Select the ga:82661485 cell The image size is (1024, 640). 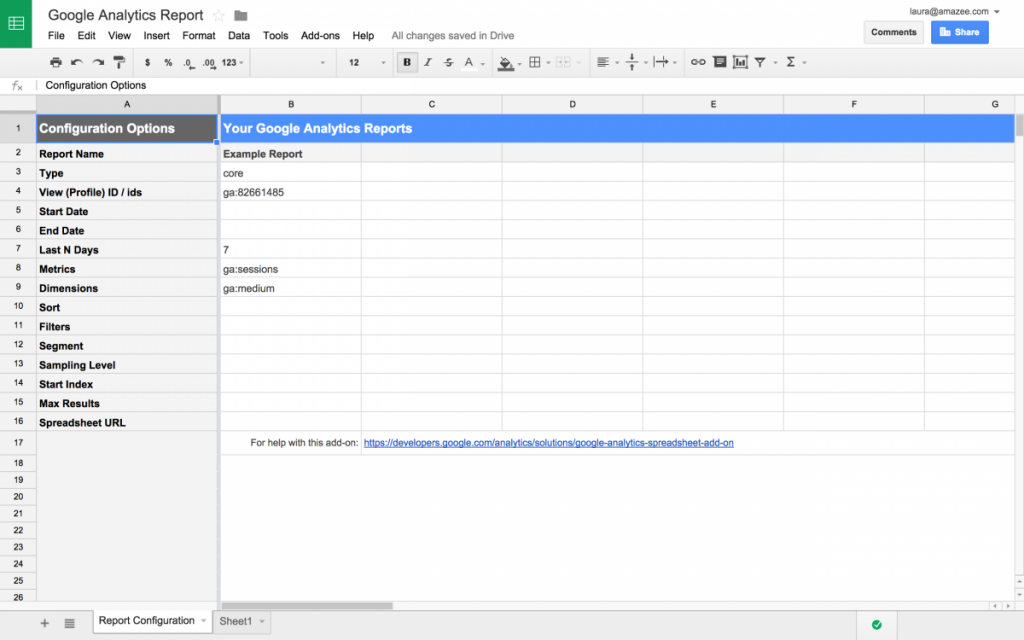pyautogui.click(x=291, y=192)
